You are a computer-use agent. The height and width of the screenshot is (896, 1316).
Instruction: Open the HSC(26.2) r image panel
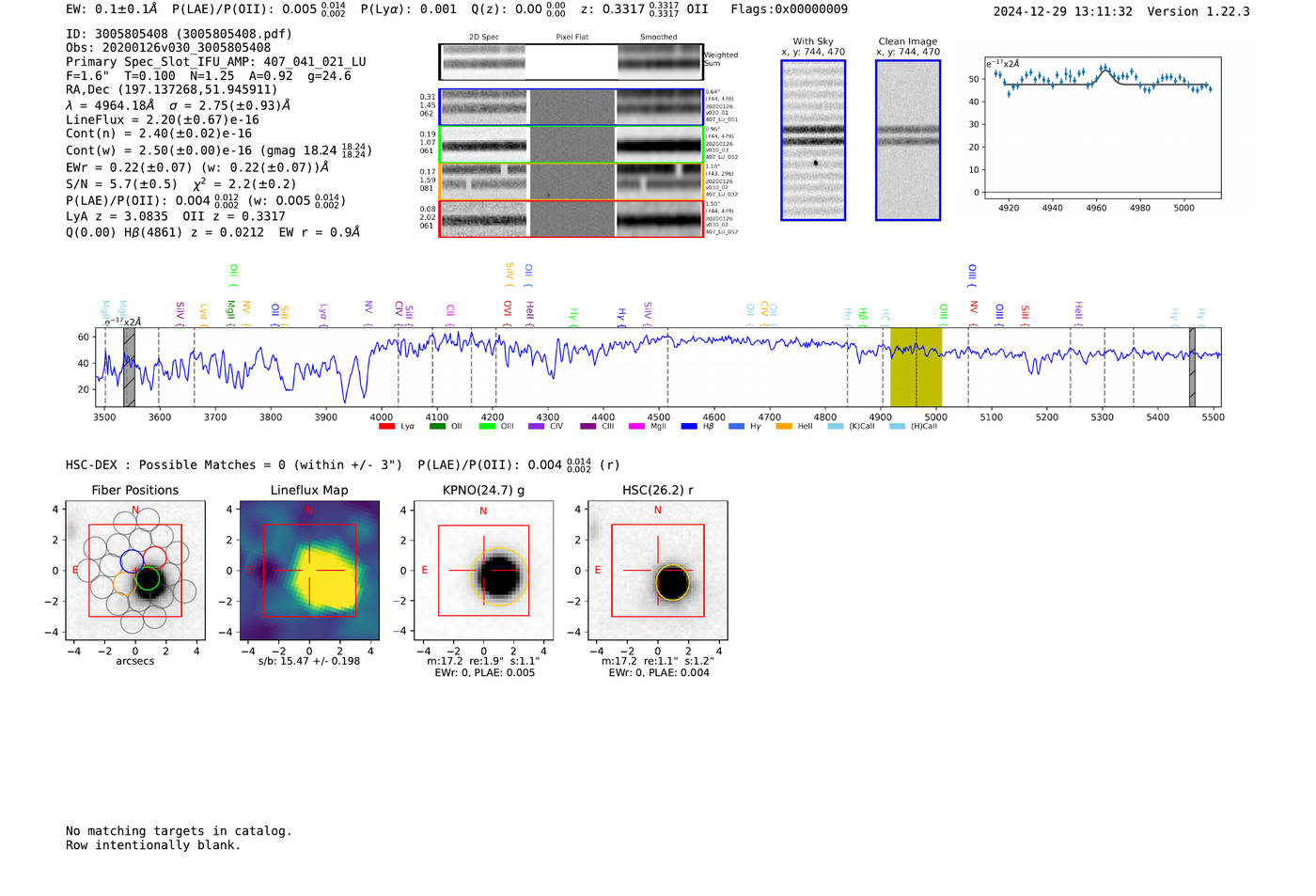click(x=658, y=571)
